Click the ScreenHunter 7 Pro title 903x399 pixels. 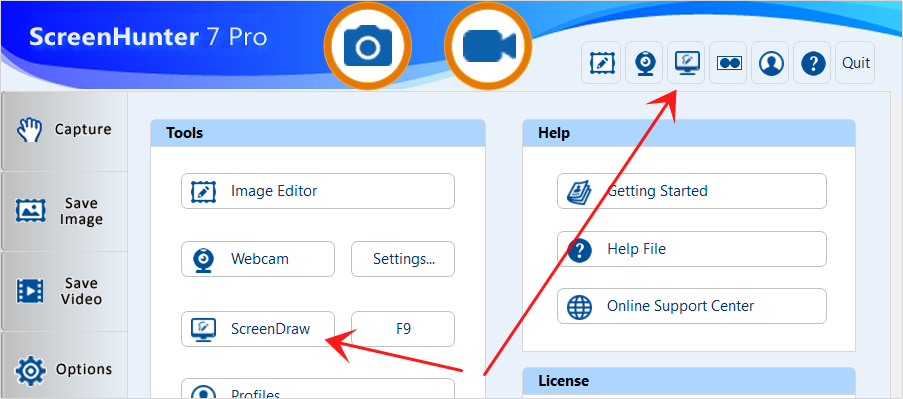149,37
